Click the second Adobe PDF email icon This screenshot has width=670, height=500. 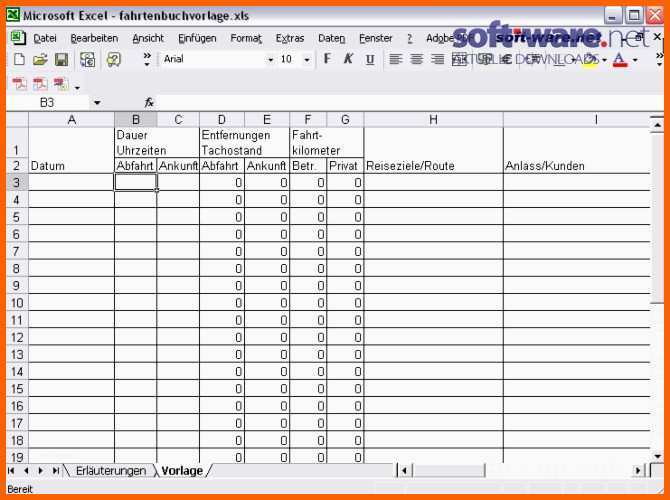click(40, 83)
